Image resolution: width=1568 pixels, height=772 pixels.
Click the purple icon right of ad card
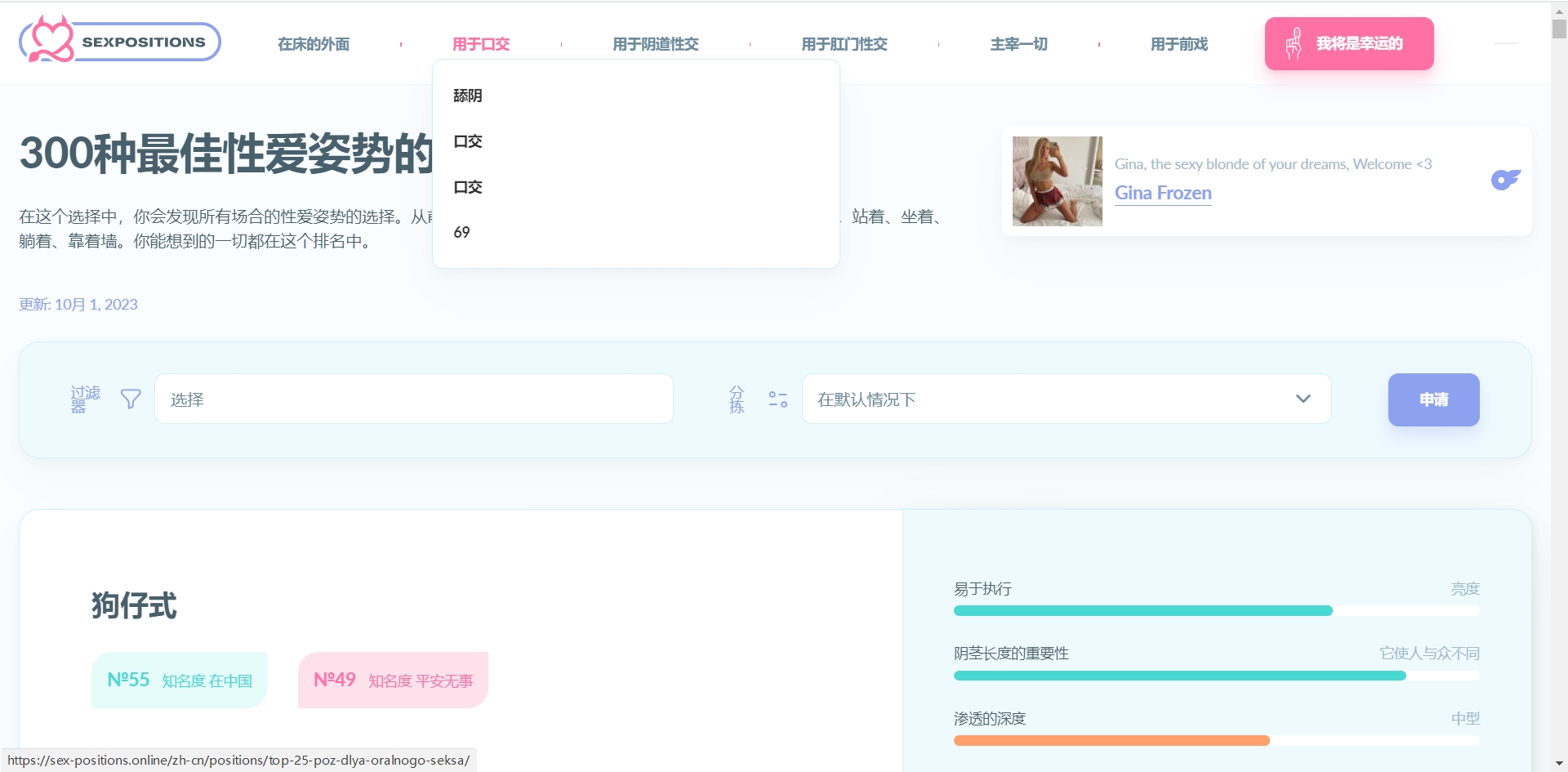[1504, 180]
